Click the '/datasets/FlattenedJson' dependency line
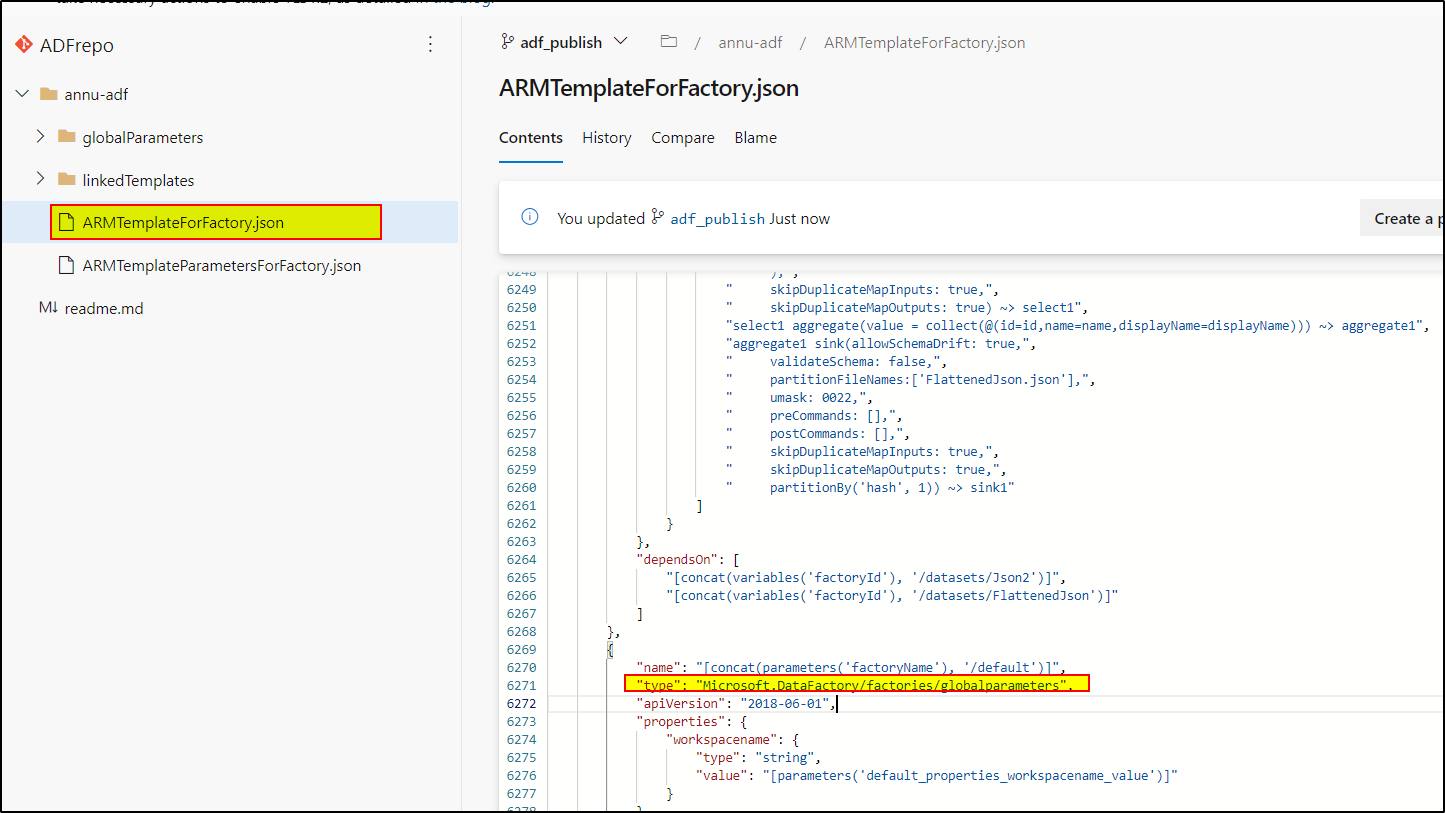The image size is (1445, 813). [892, 595]
